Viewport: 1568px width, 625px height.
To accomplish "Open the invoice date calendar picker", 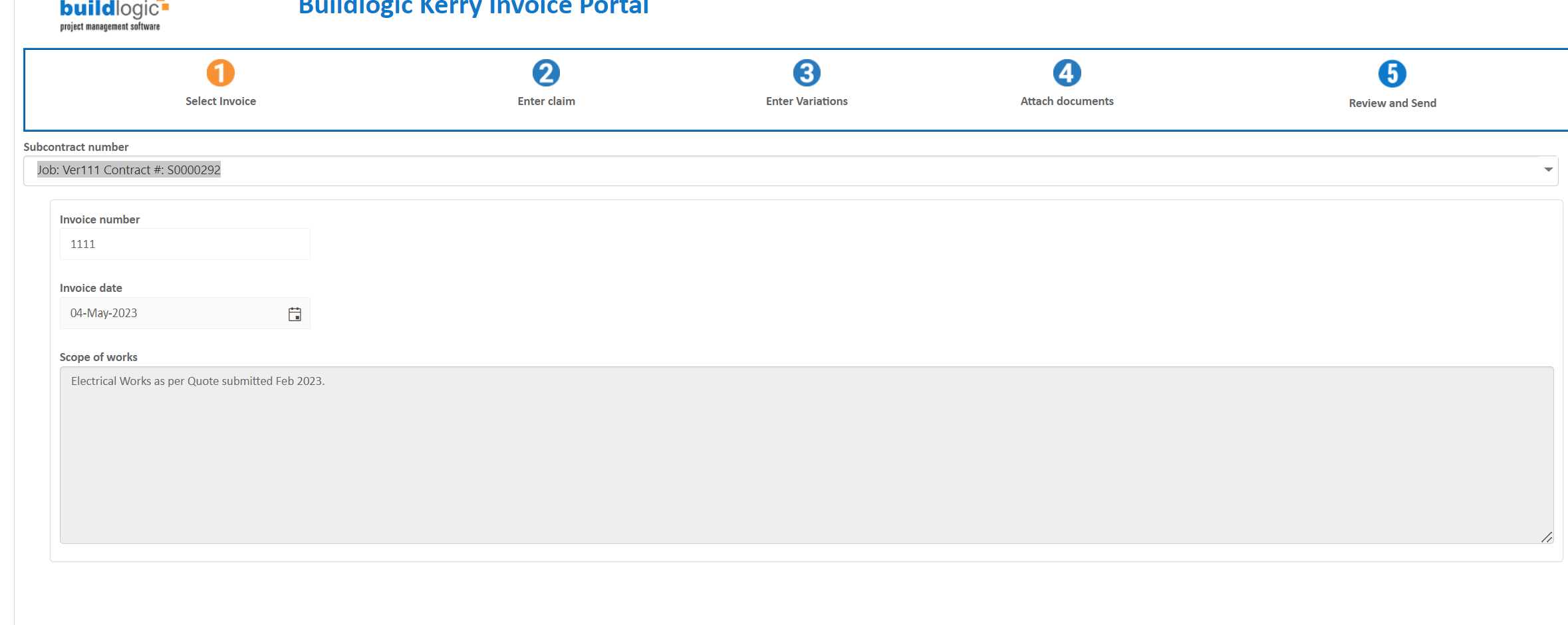I will click(x=295, y=314).
